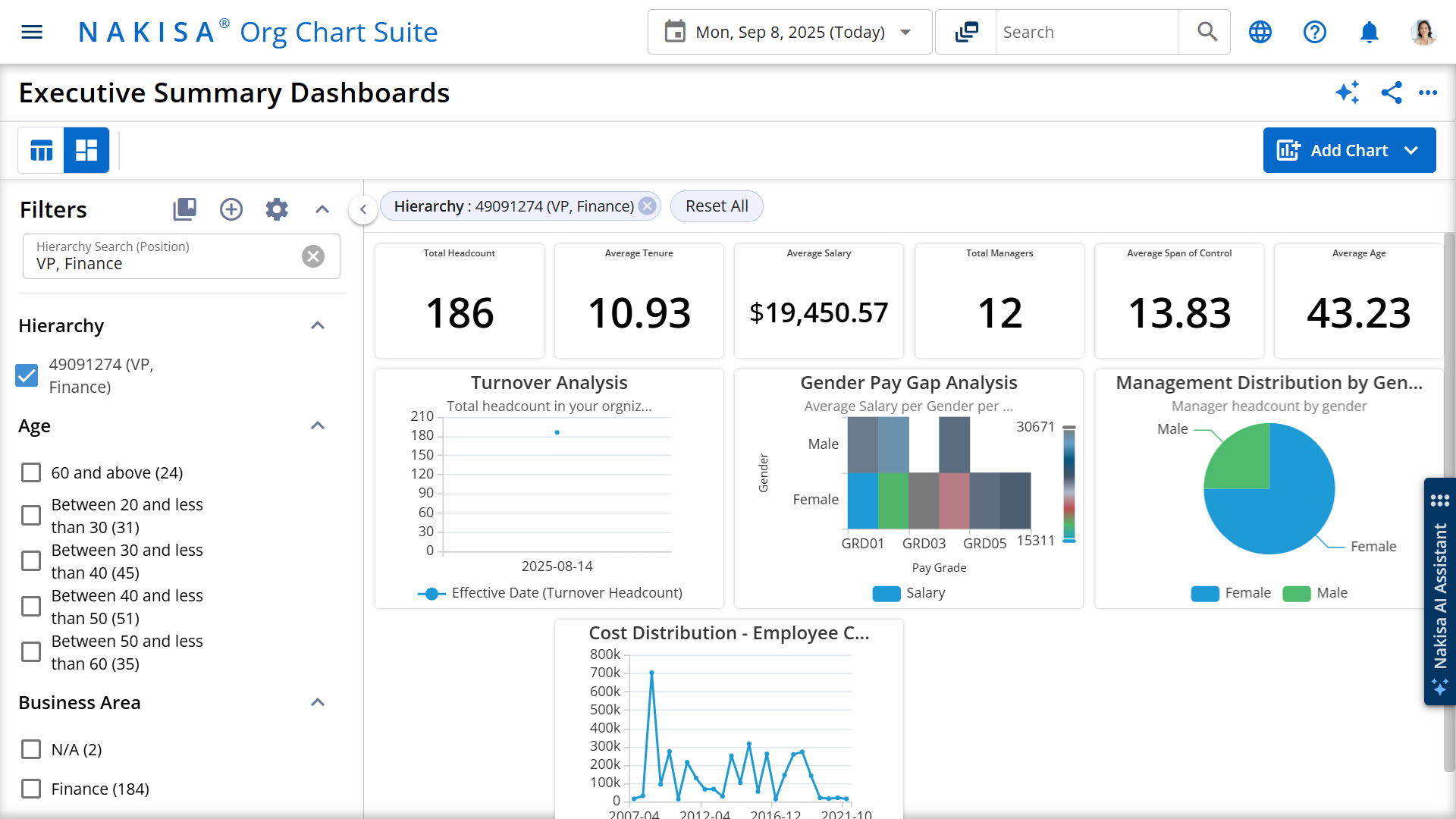The width and height of the screenshot is (1456, 819).
Task: Click the saved filters library icon
Action: point(184,209)
